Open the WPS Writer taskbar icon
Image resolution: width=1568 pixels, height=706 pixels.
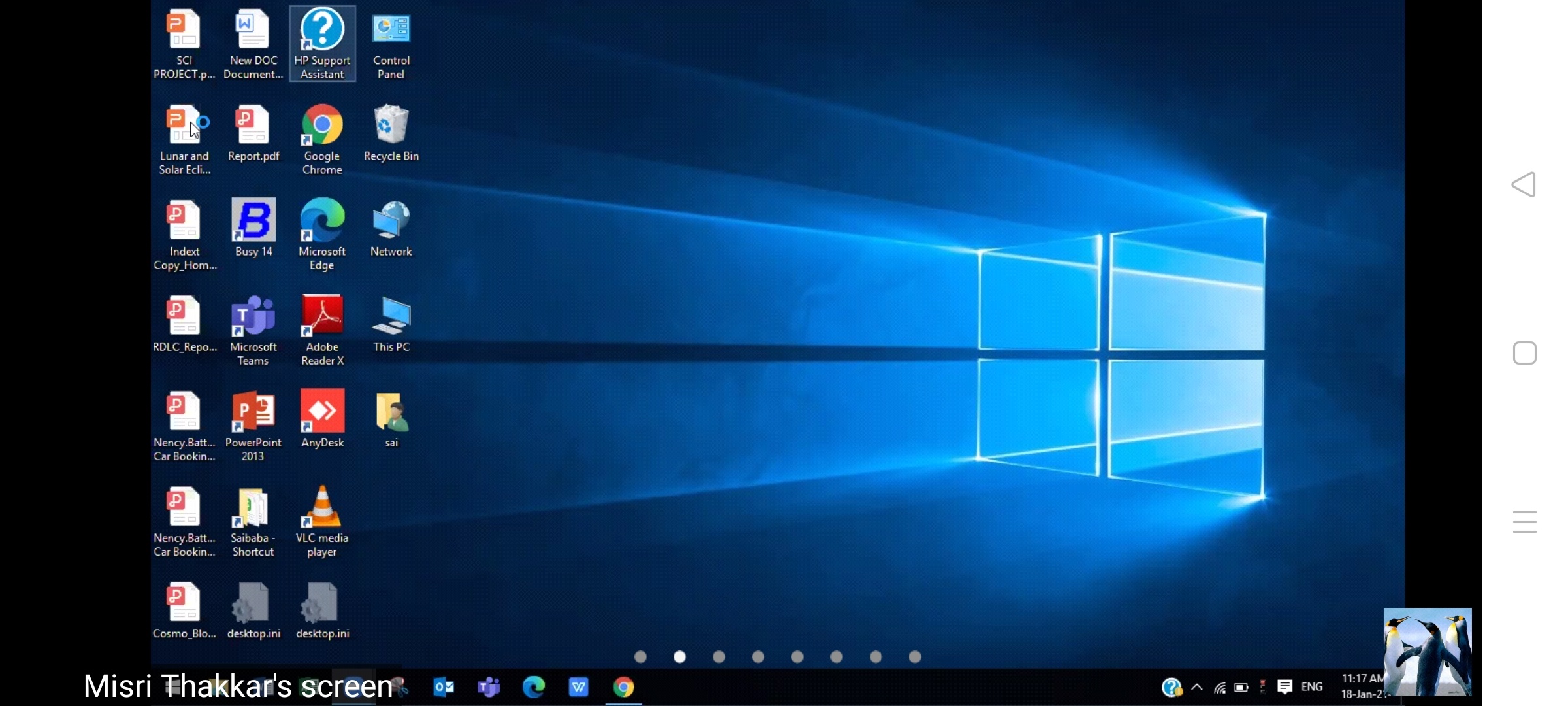pos(579,687)
